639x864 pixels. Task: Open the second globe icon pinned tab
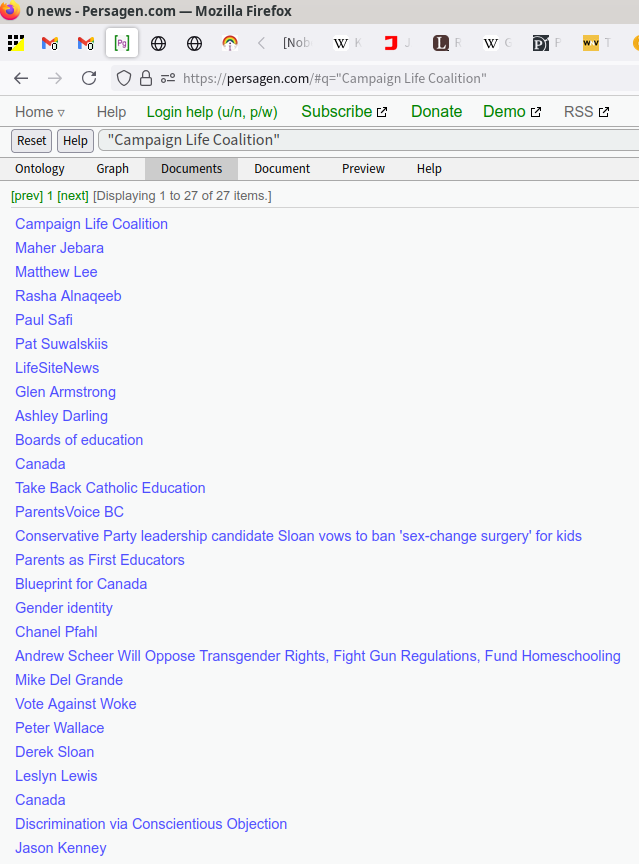pos(194,43)
